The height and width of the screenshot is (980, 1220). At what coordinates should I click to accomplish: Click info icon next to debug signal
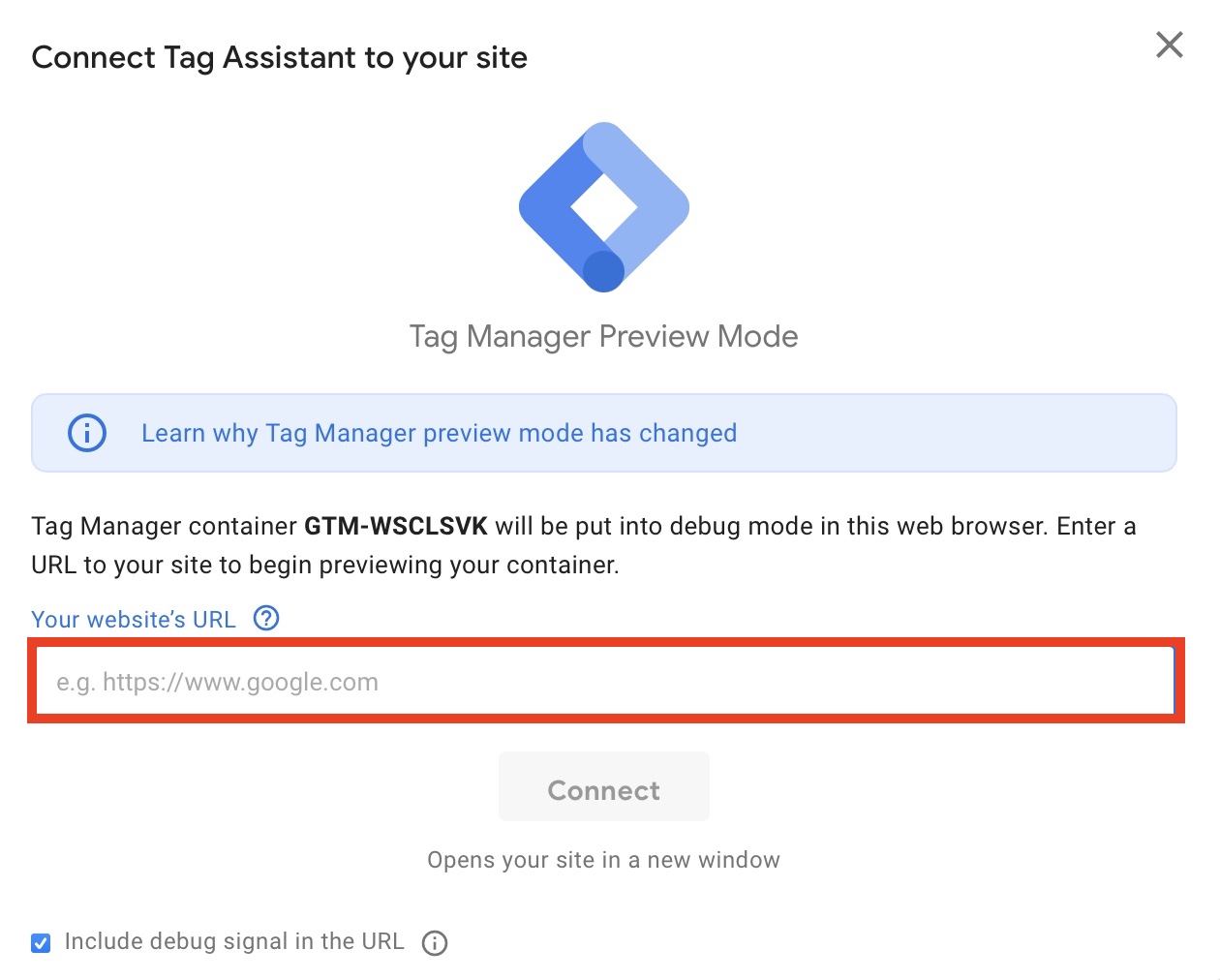pos(435,942)
